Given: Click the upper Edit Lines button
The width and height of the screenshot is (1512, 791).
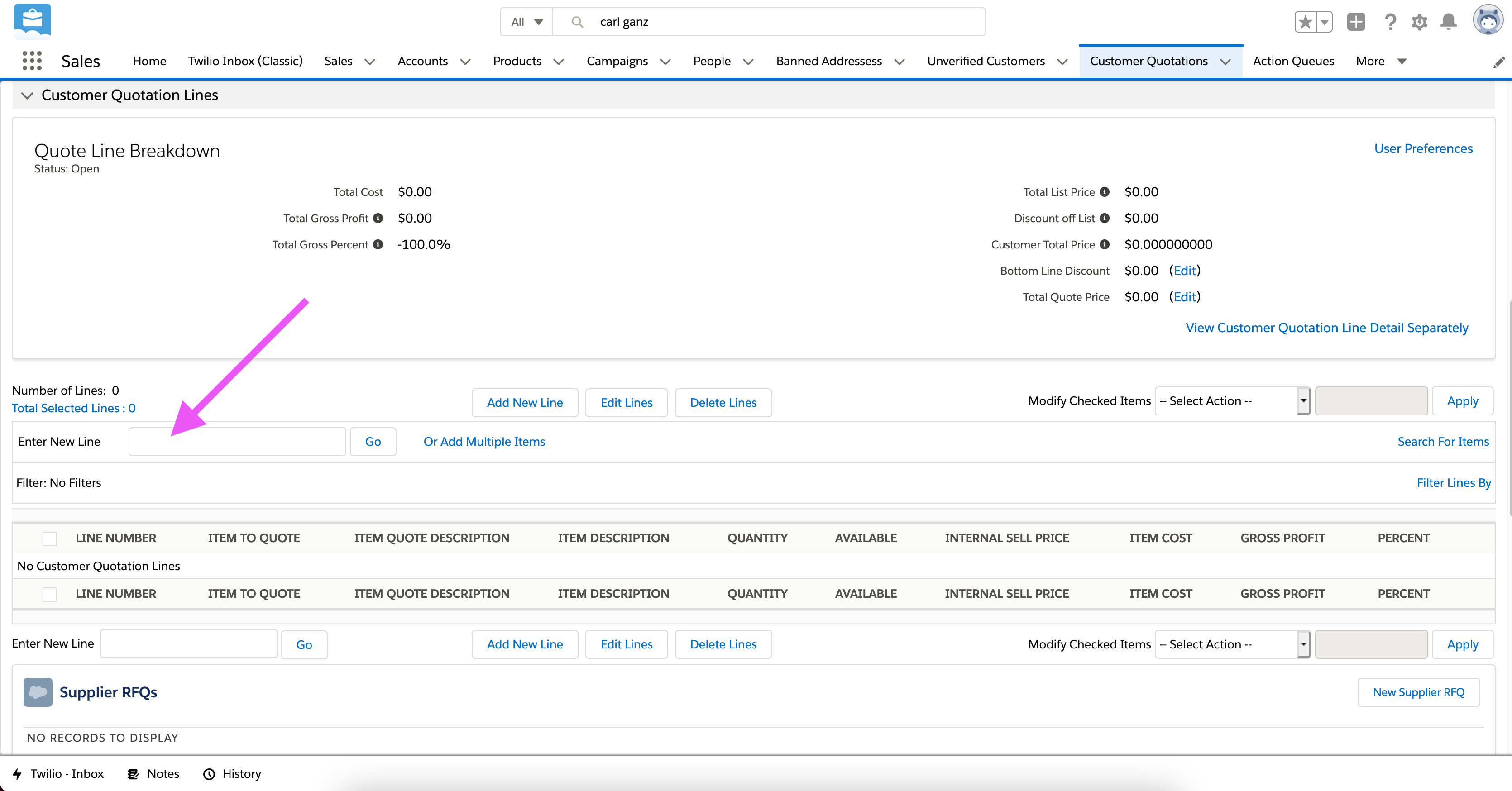Looking at the screenshot, I should (626, 403).
